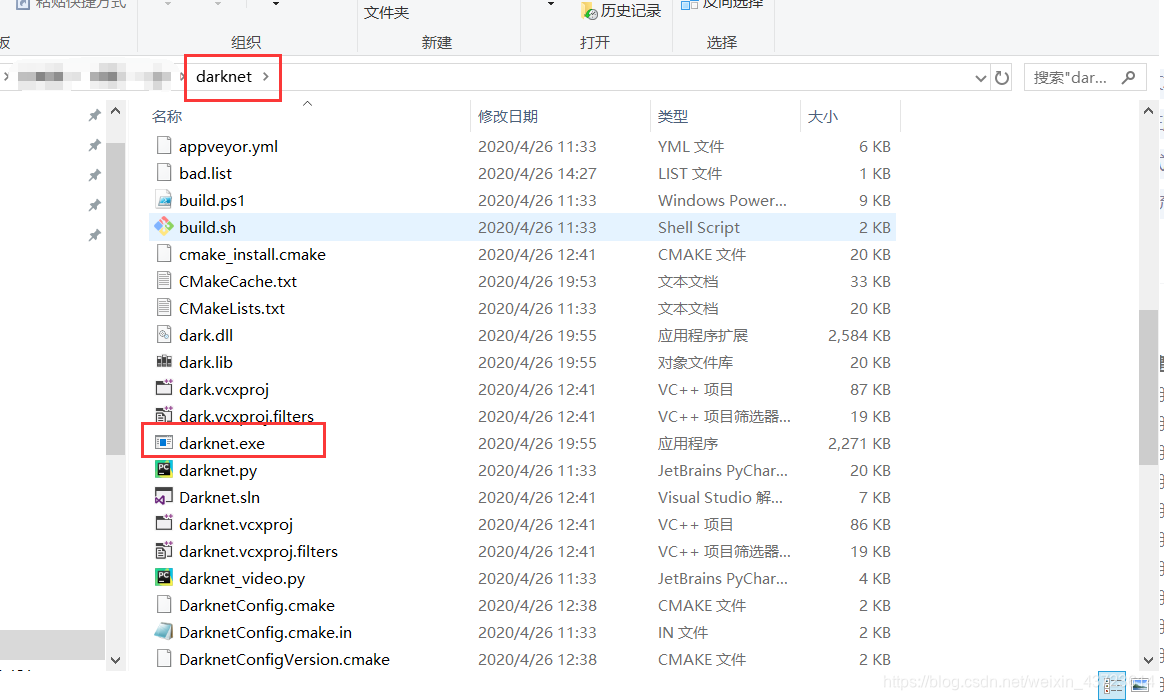1164x700 pixels.
Task: Click the file list scroll-down arrow
Action: click(1148, 660)
